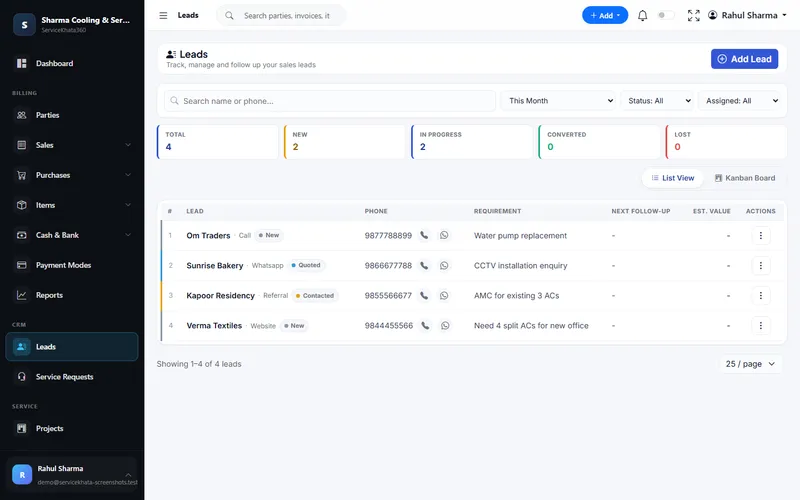The image size is (800, 500).
Task: Expand the Purchases sidebar menu
Action: pyautogui.click(x=71, y=175)
